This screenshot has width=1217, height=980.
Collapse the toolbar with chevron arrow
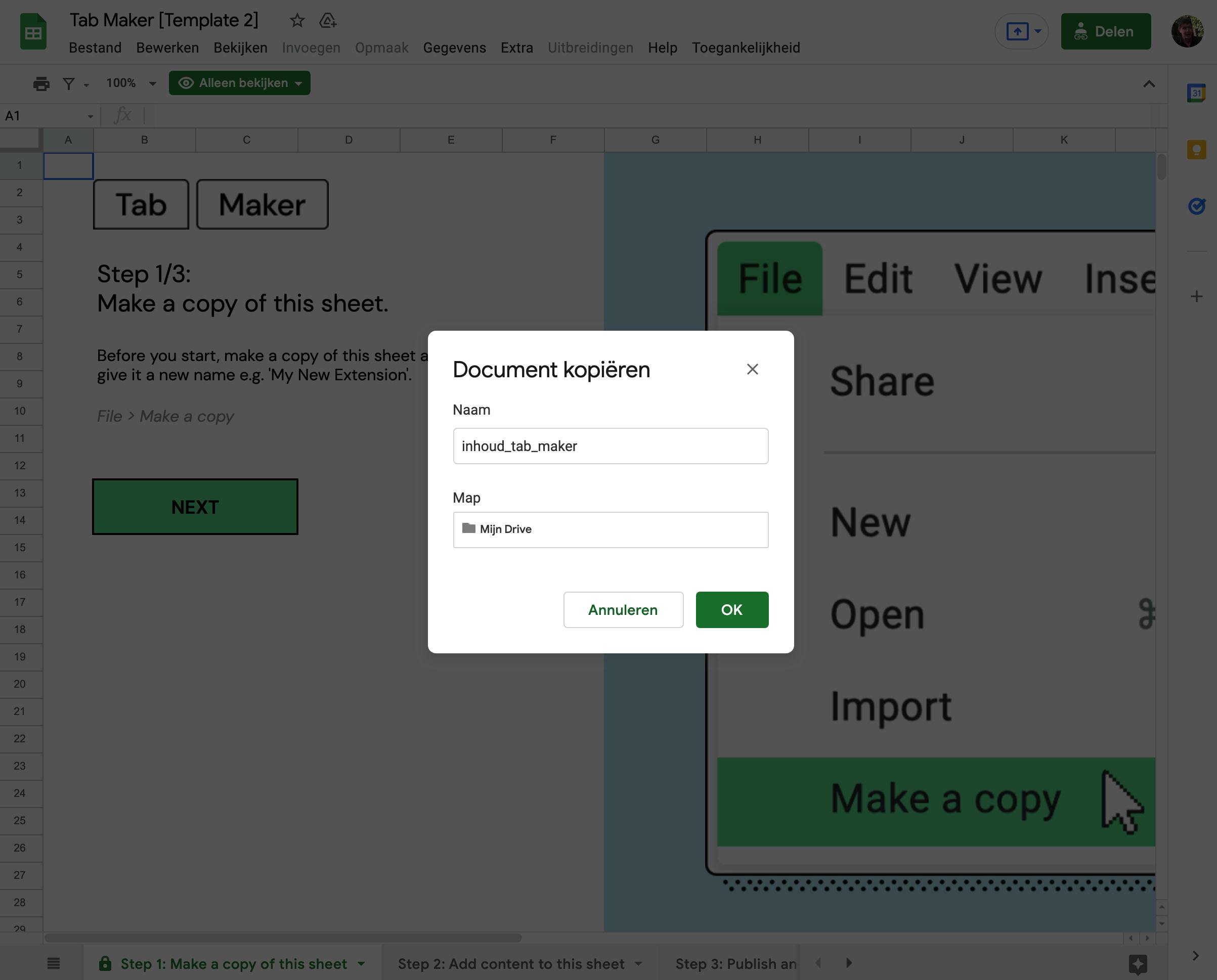(x=1149, y=83)
